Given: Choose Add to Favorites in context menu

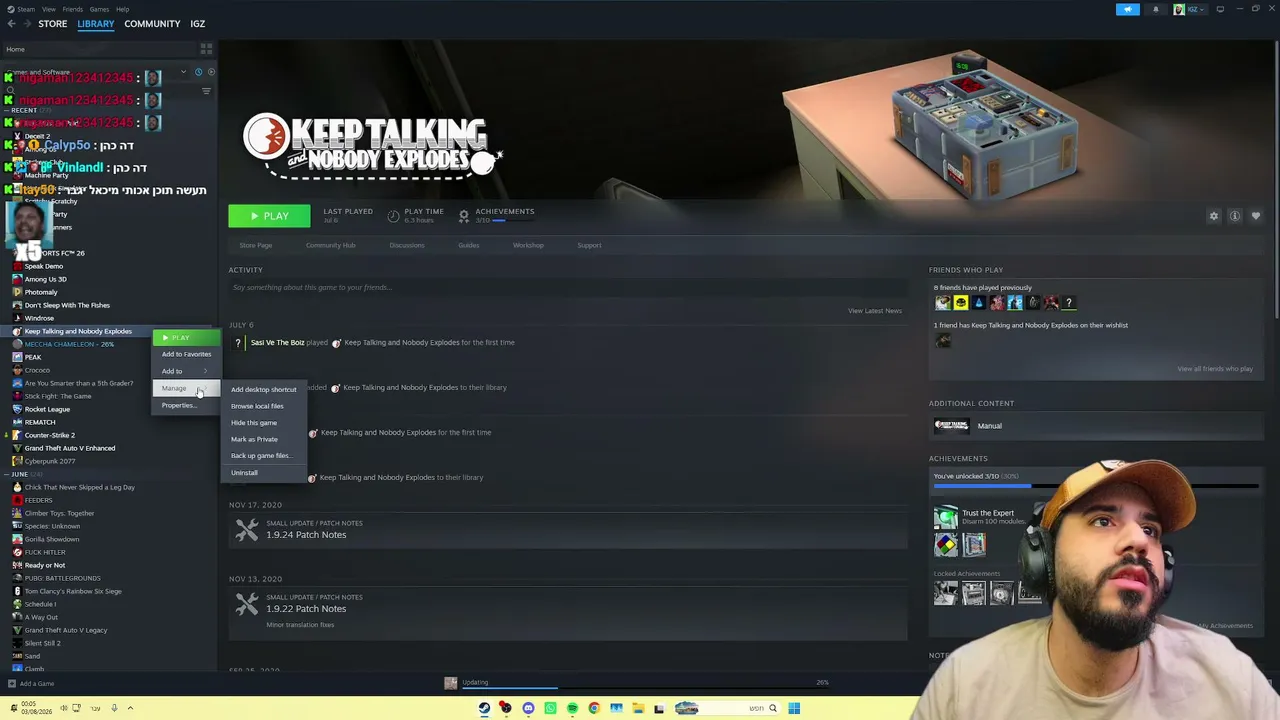Looking at the screenshot, I should pos(186,354).
